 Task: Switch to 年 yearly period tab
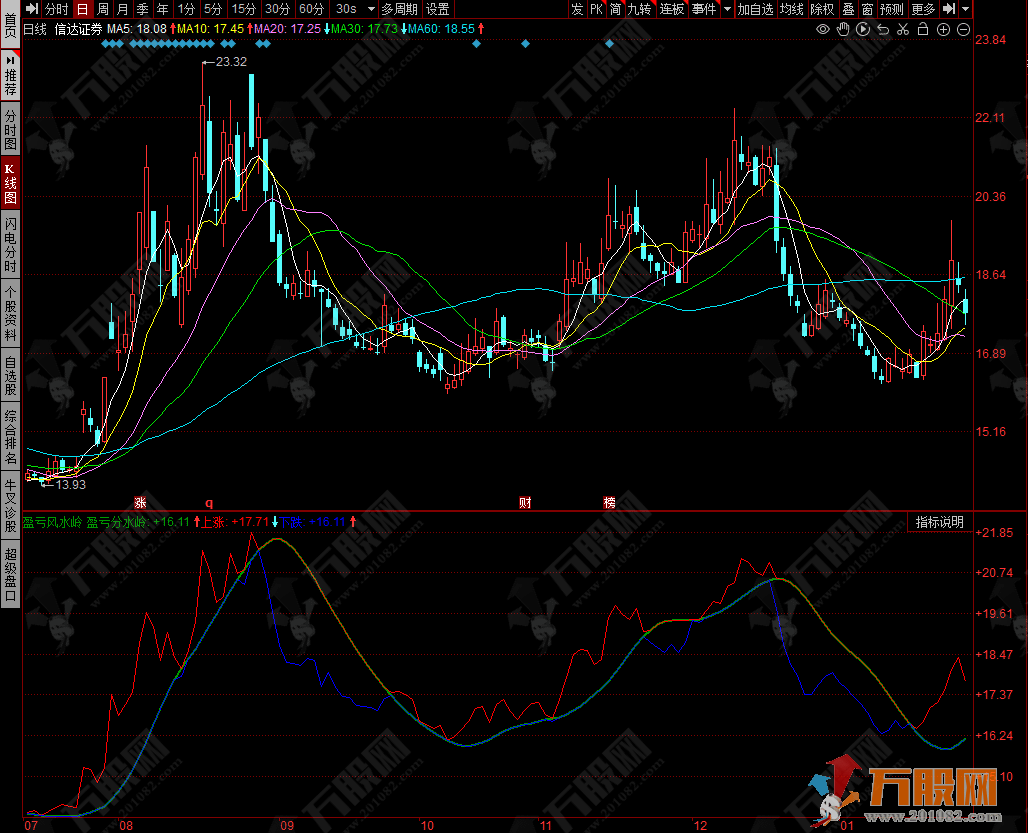(x=163, y=9)
